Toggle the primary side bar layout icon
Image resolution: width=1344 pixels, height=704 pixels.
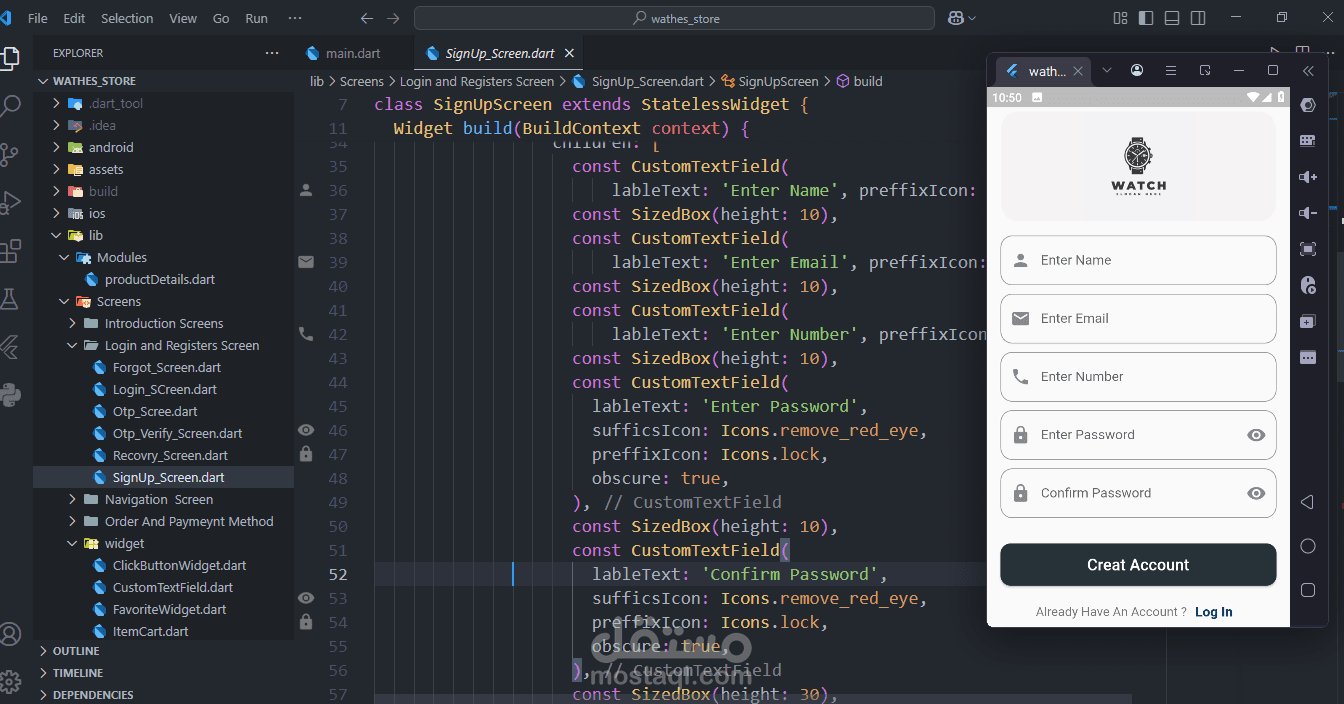click(x=1146, y=18)
